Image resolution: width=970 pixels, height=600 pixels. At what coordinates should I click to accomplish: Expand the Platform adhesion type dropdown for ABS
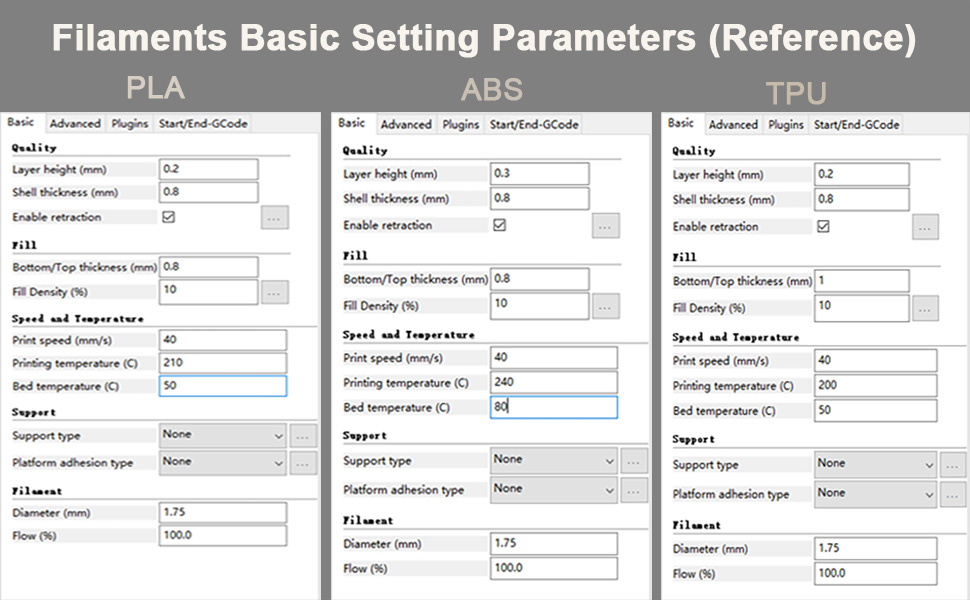click(552, 490)
